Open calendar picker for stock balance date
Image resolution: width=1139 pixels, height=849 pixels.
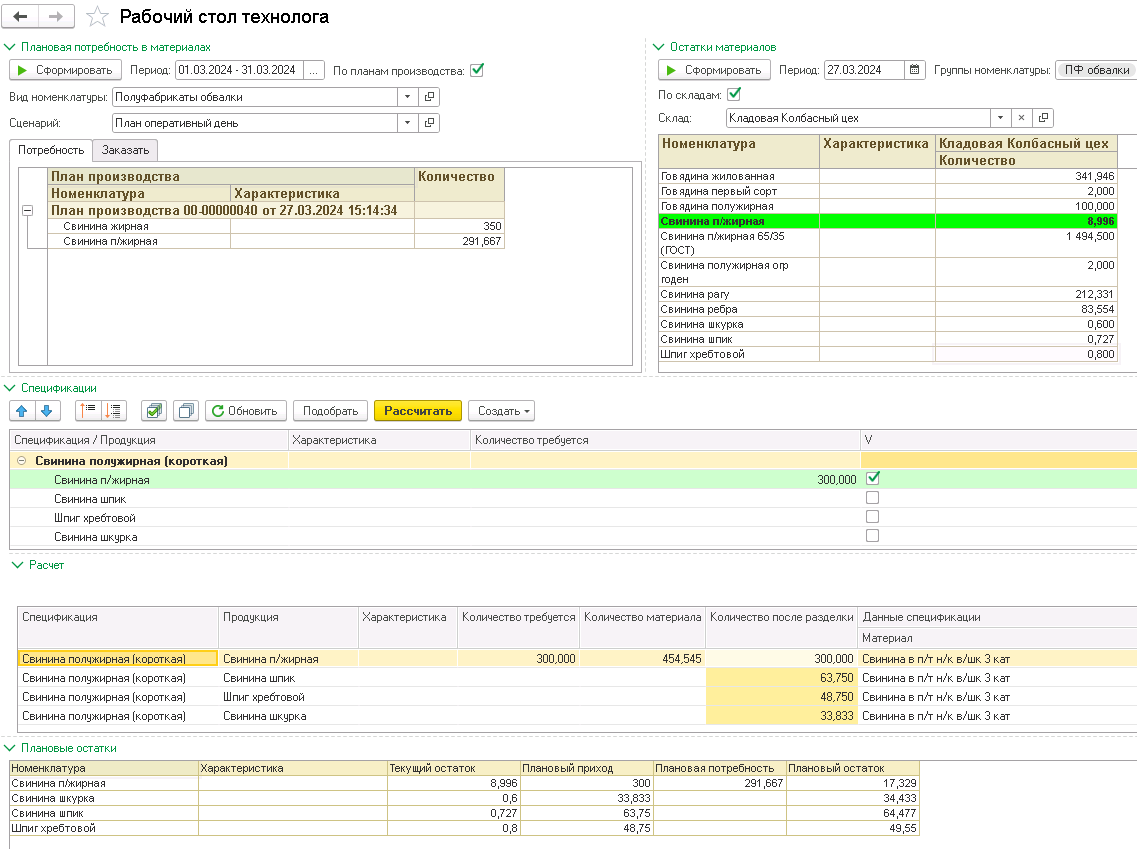915,70
